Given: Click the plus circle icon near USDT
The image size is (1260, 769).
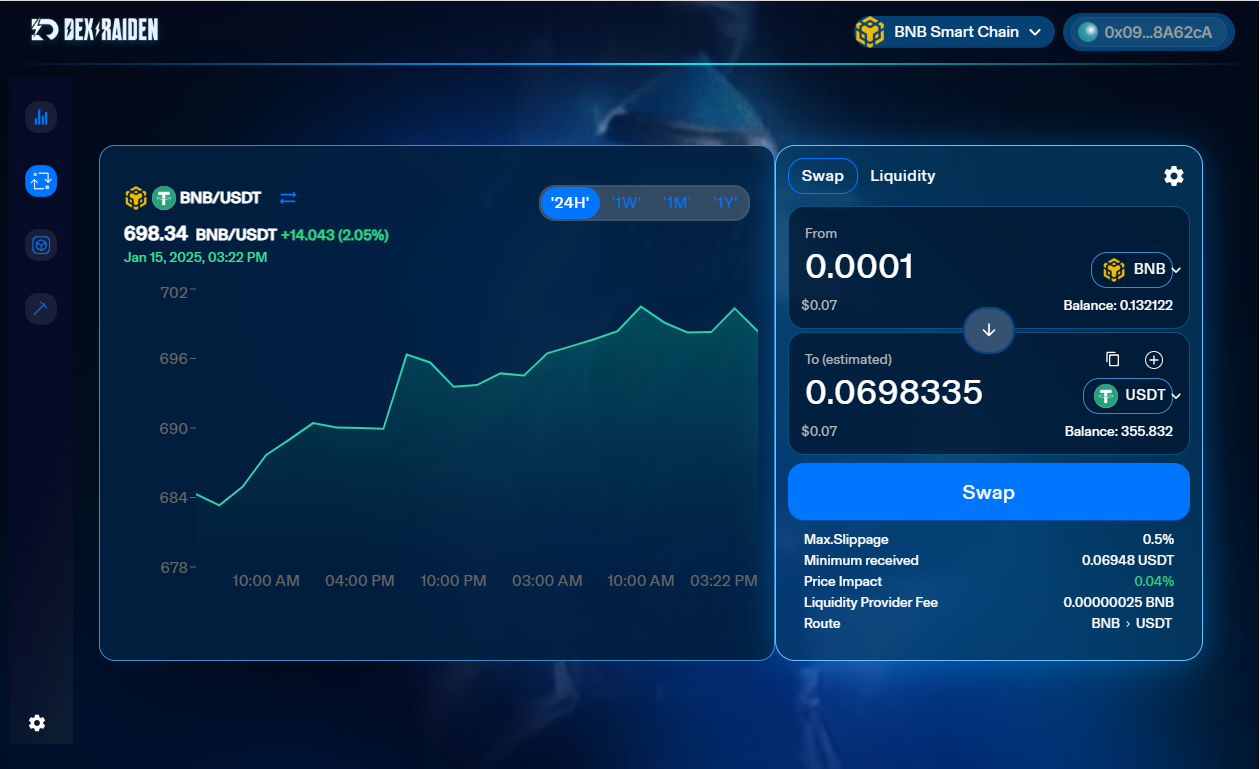Looking at the screenshot, I should click(x=1153, y=359).
